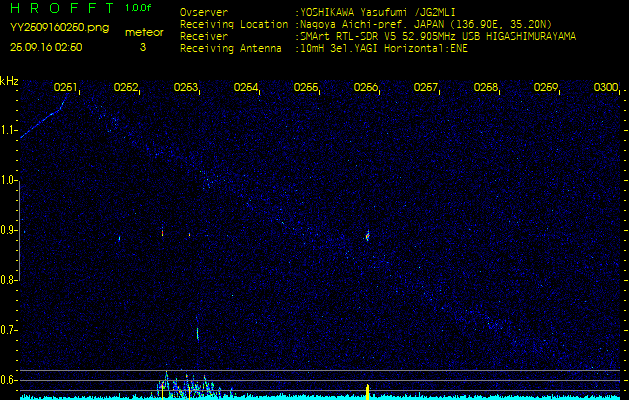
Task: Click the diagonal trace near 0251
Action: tap(43, 118)
